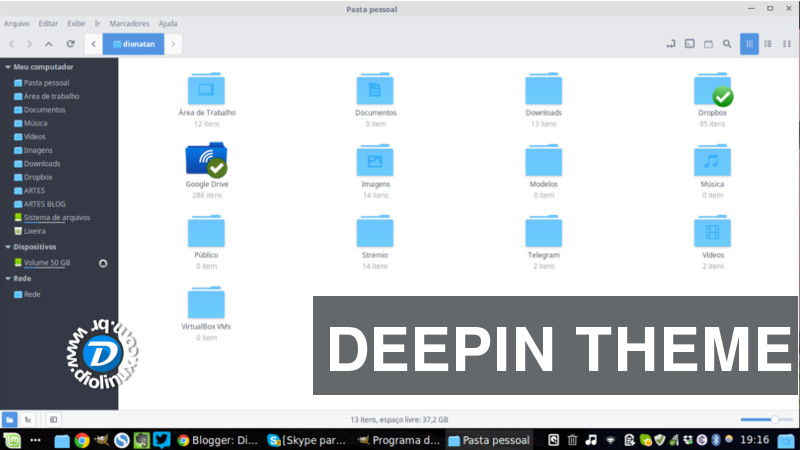
Task: Open the Editar menu
Action: [x=48, y=23]
